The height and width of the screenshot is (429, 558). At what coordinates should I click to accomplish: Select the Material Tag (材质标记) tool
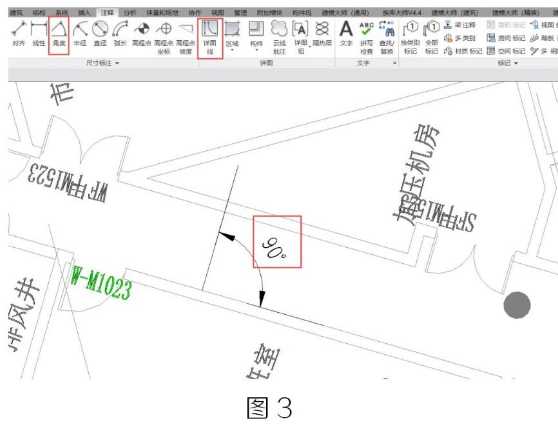(x=463, y=51)
